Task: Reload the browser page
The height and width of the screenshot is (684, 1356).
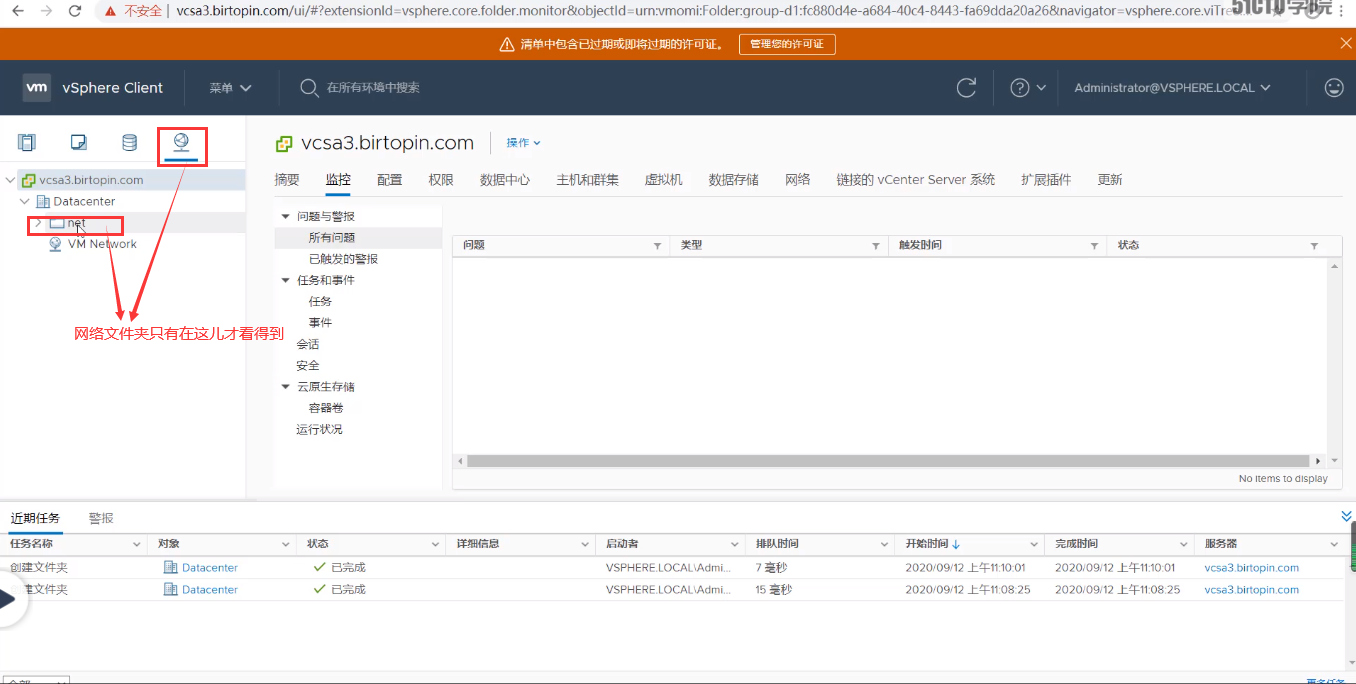Action: pos(75,11)
